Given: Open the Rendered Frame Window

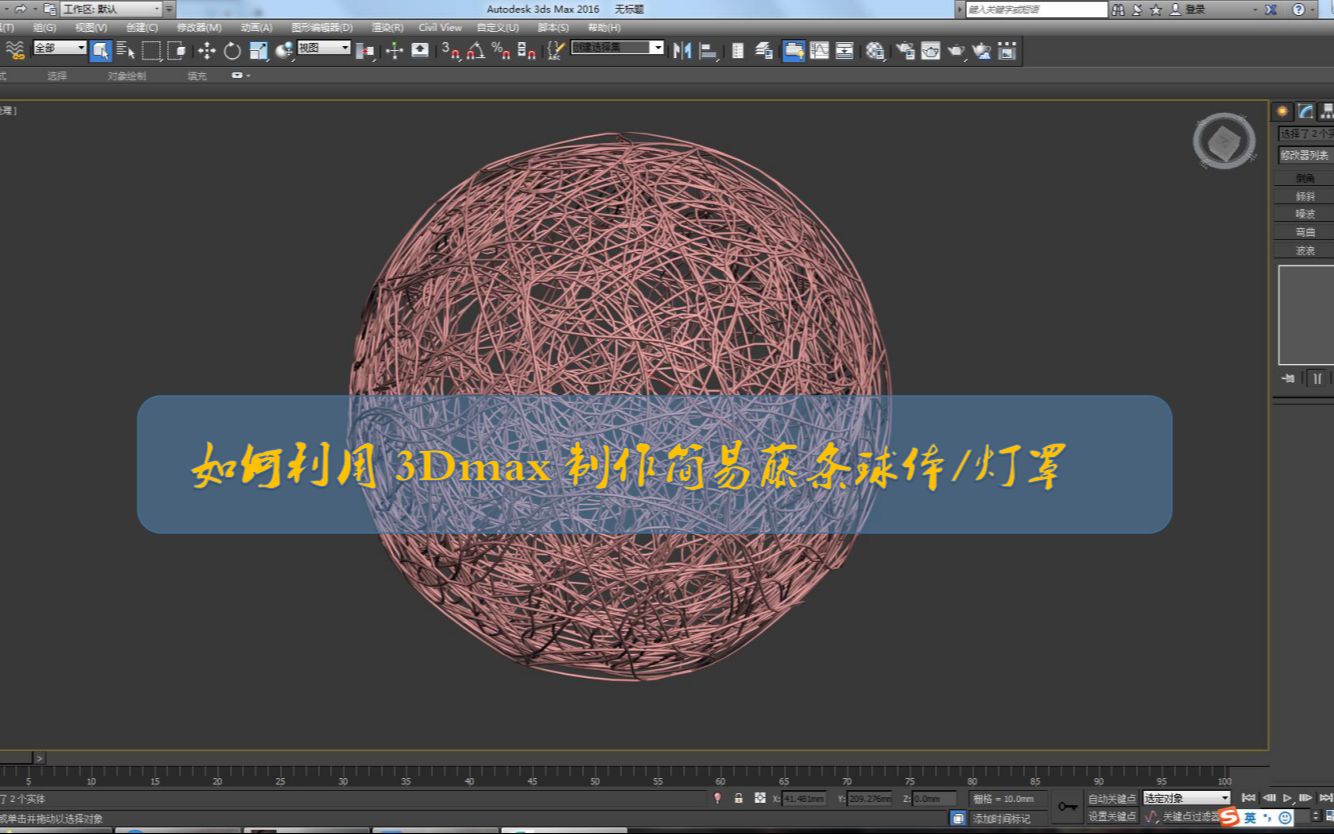Looking at the screenshot, I should (931, 51).
